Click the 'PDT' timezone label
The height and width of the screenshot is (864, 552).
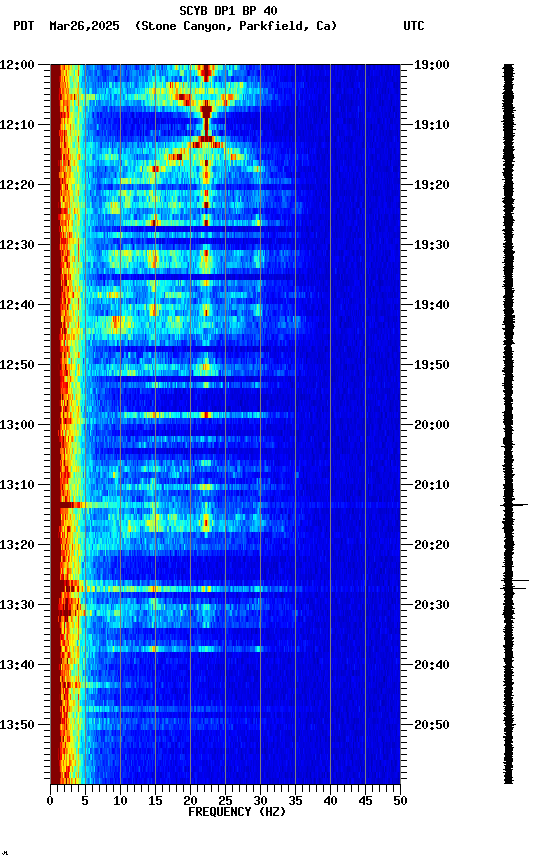(24, 26)
